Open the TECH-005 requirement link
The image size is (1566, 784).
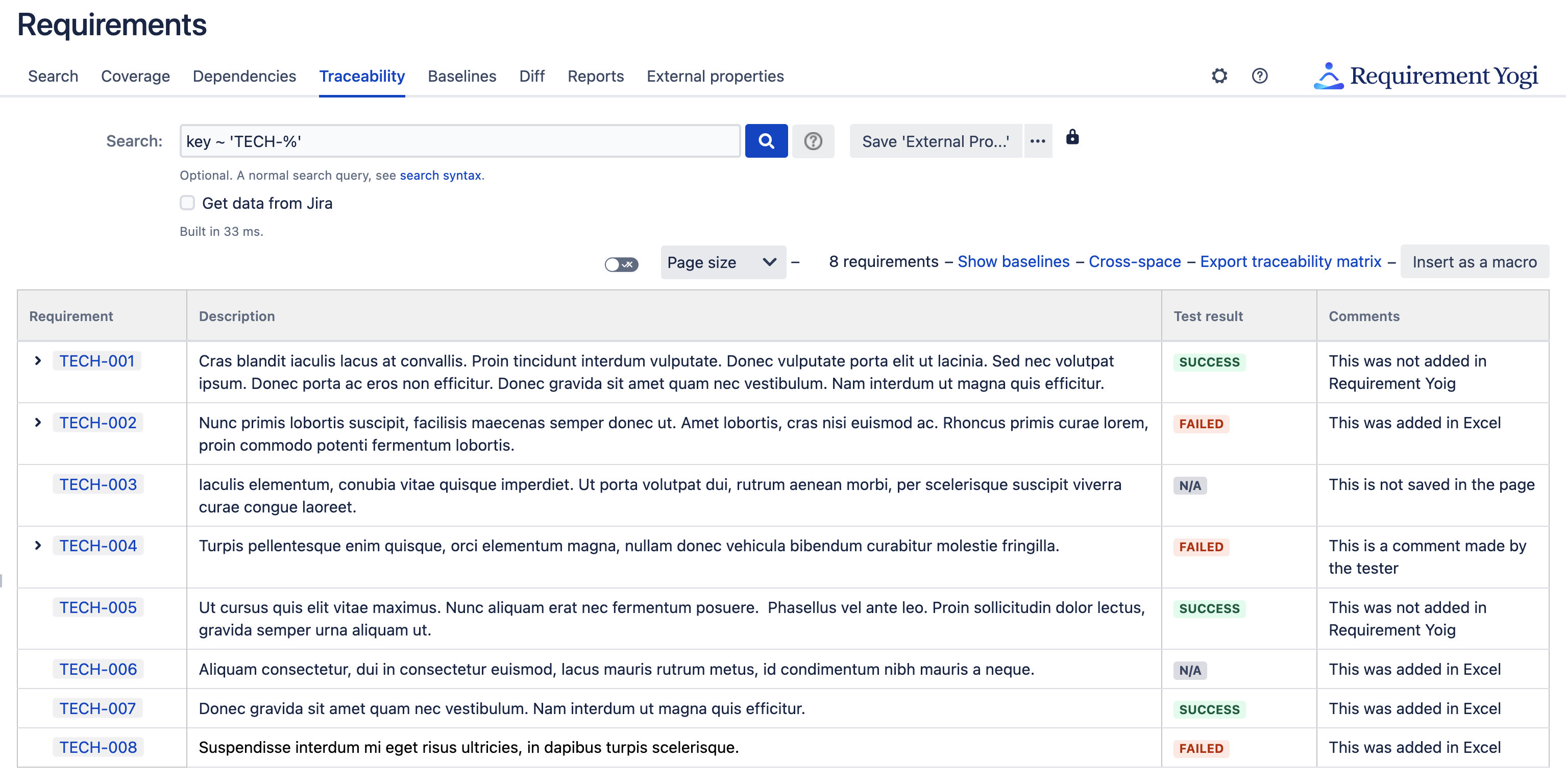pos(98,607)
